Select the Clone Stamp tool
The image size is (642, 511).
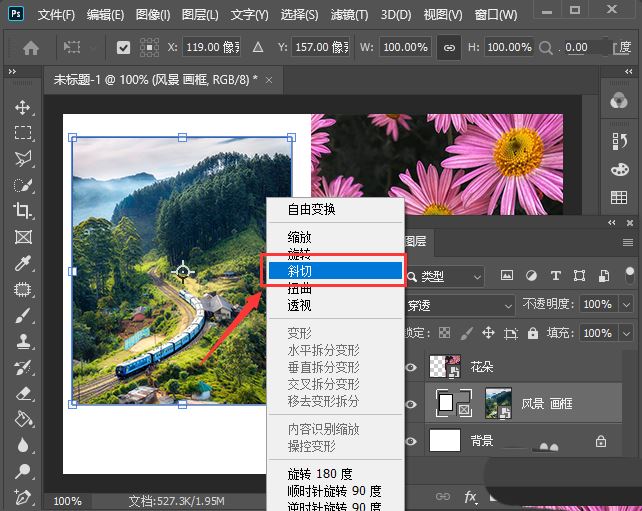[x=23, y=341]
